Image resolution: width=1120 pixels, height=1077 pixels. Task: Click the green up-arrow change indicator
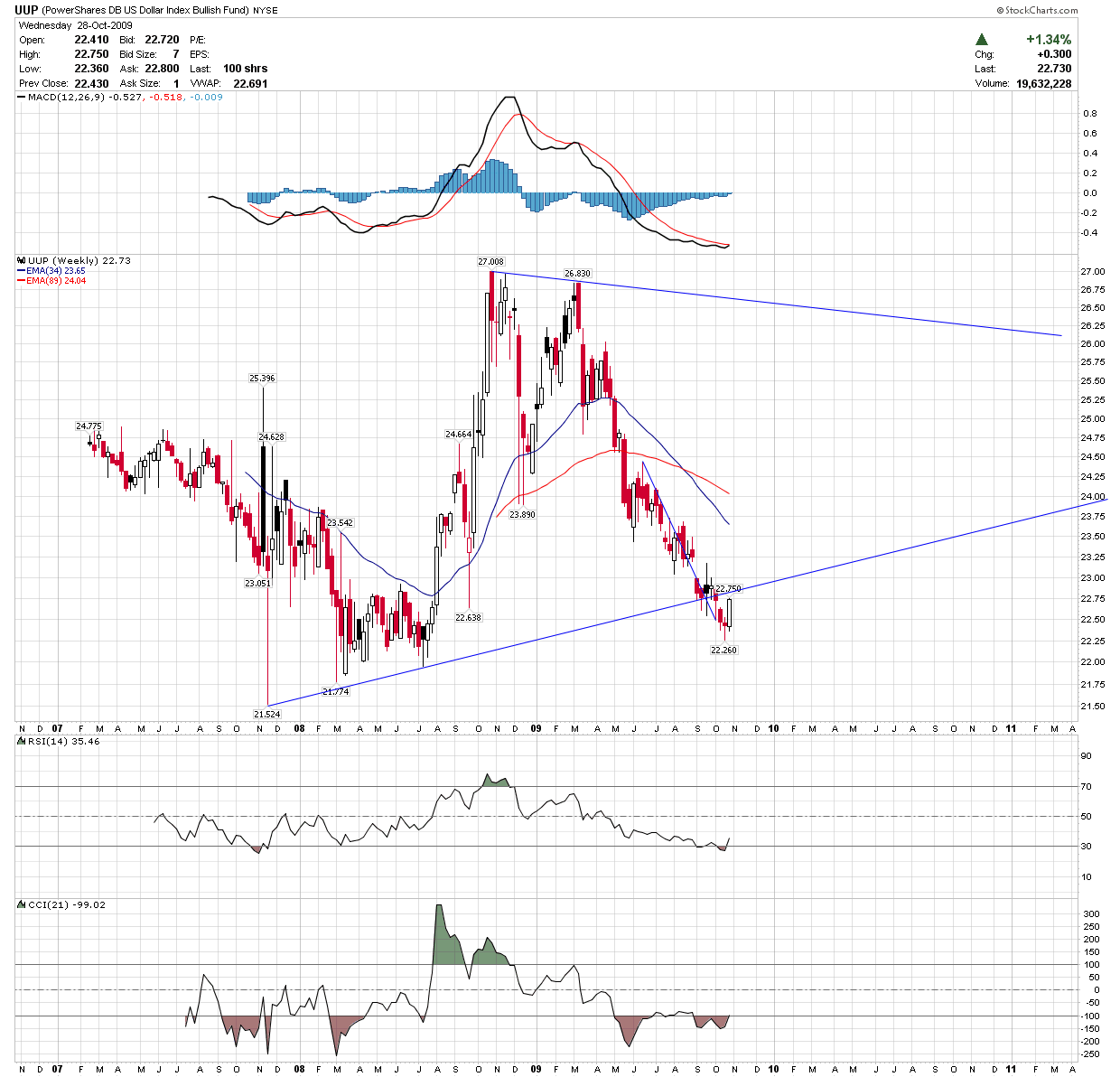coord(981,40)
